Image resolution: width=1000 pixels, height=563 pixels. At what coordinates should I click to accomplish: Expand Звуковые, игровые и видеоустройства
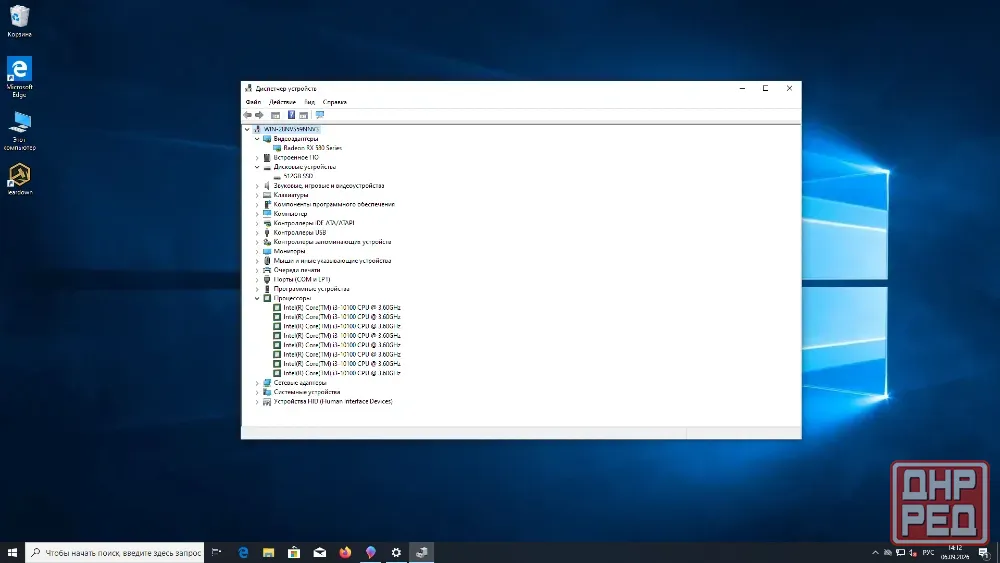click(257, 186)
